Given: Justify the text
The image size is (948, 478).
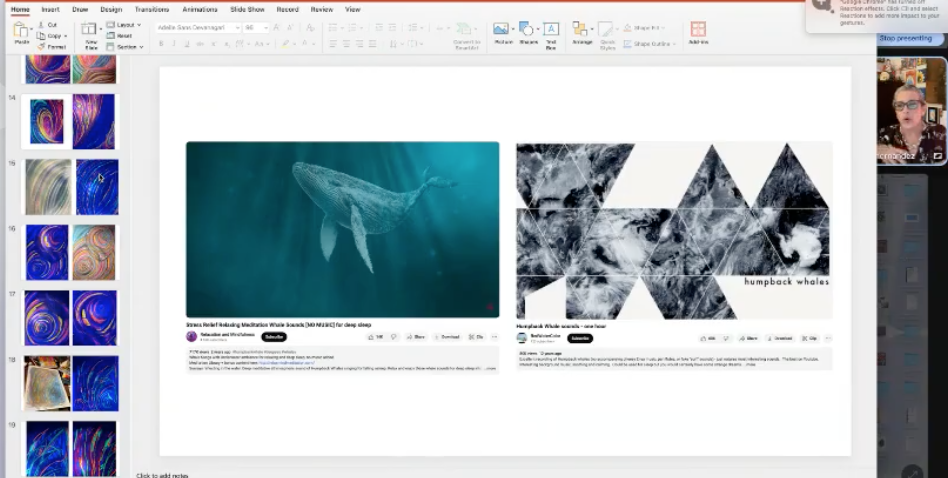Looking at the screenshot, I should tap(372, 44).
